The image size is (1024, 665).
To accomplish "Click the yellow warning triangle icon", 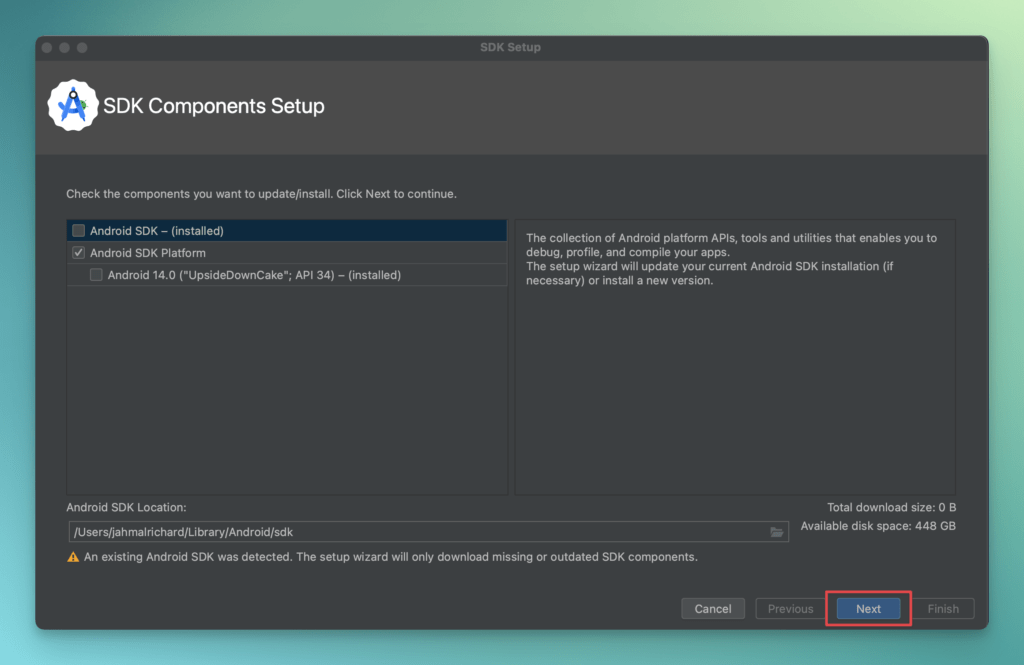I will click(x=72, y=557).
